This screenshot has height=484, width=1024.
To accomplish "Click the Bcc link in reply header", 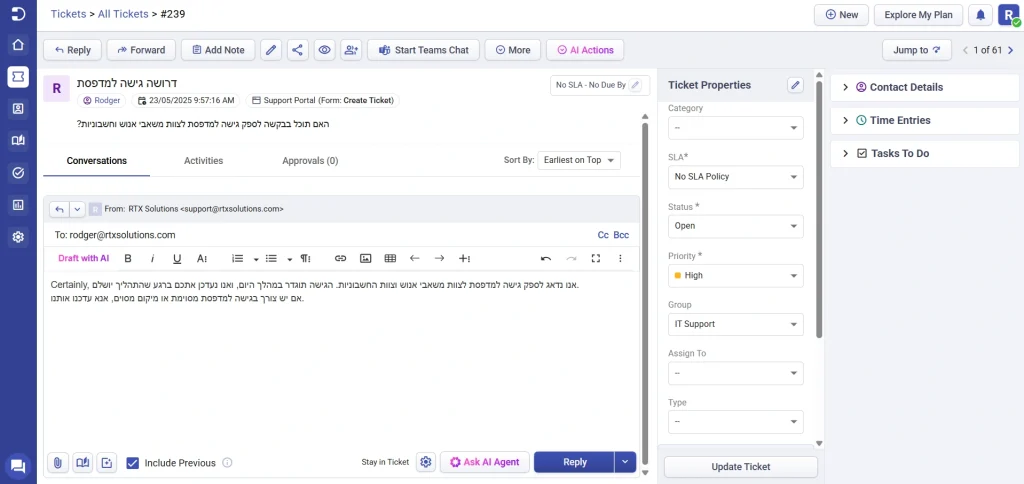I will click(621, 235).
